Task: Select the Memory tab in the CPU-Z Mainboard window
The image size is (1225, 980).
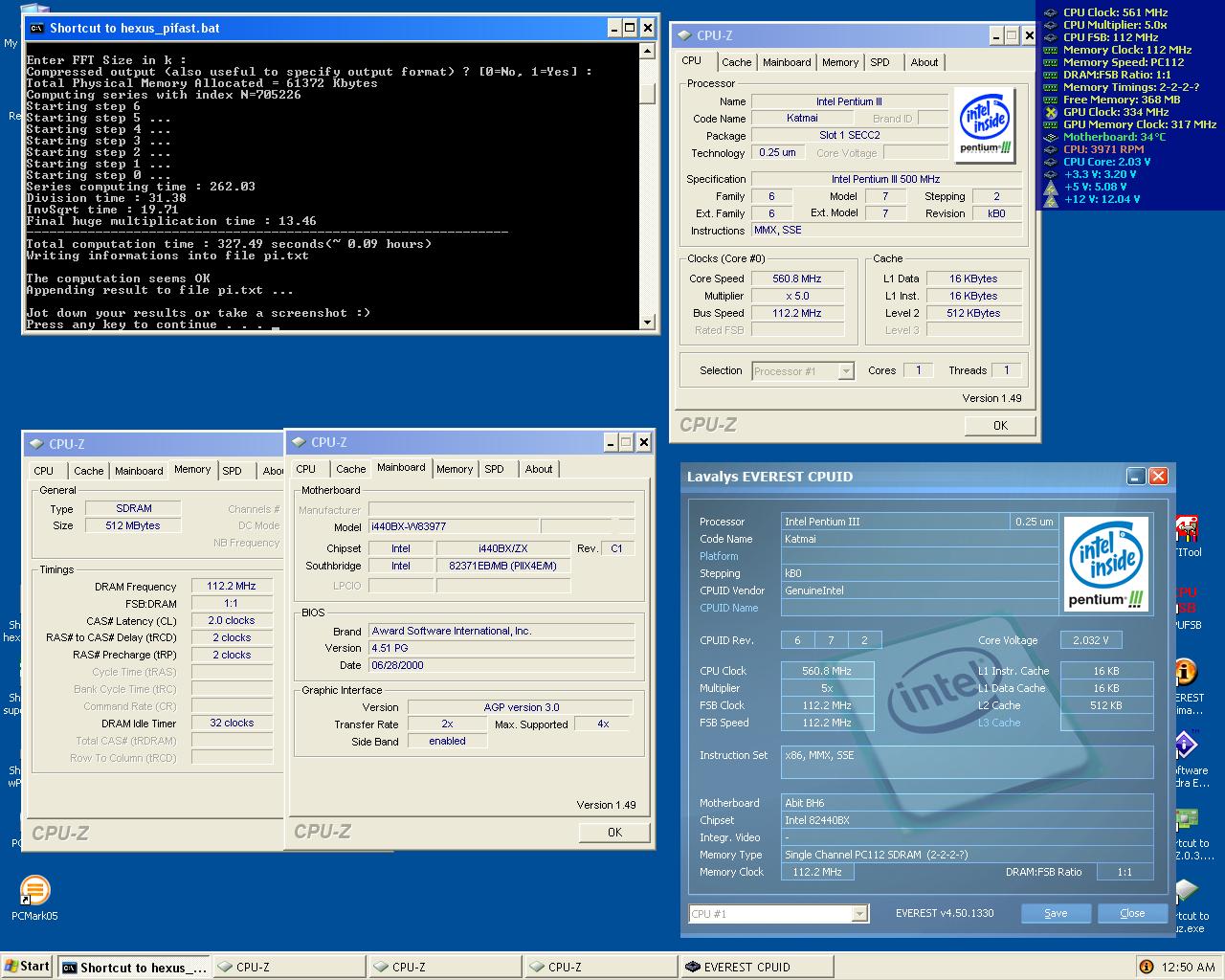Action: pyautogui.click(x=455, y=469)
